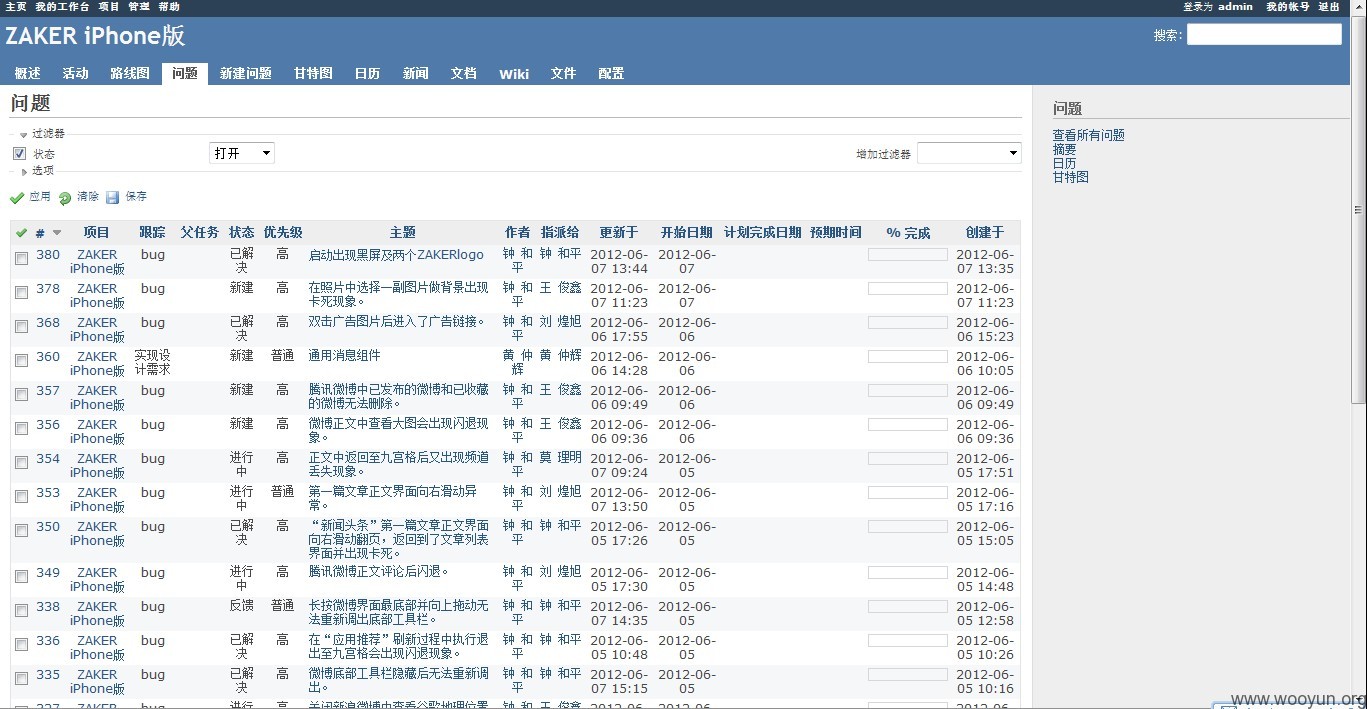Check the box for issue 368
The image size is (1367, 709).
pos(21,326)
